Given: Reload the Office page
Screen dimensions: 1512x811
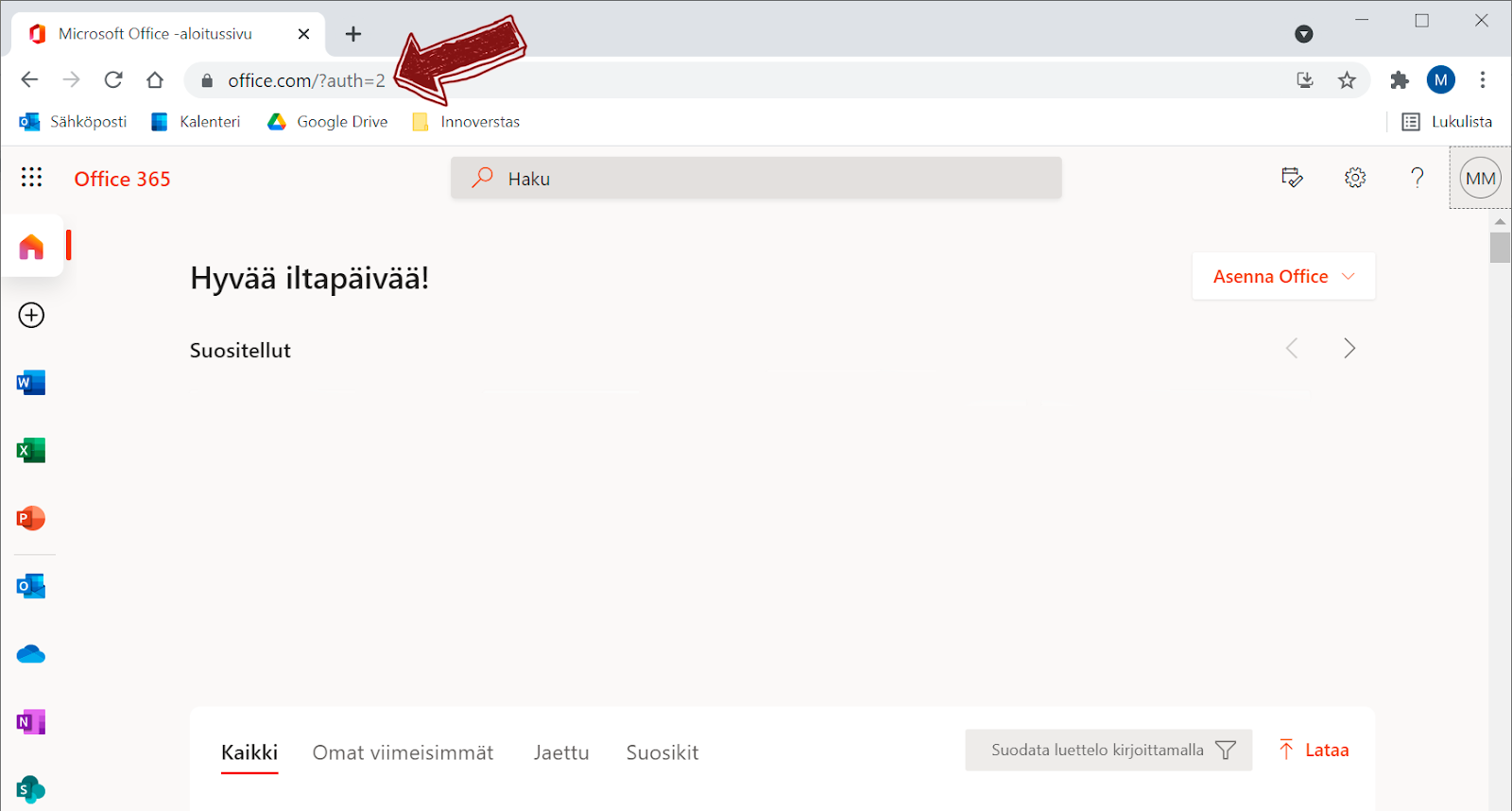Looking at the screenshot, I should pyautogui.click(x=113, y=79).
